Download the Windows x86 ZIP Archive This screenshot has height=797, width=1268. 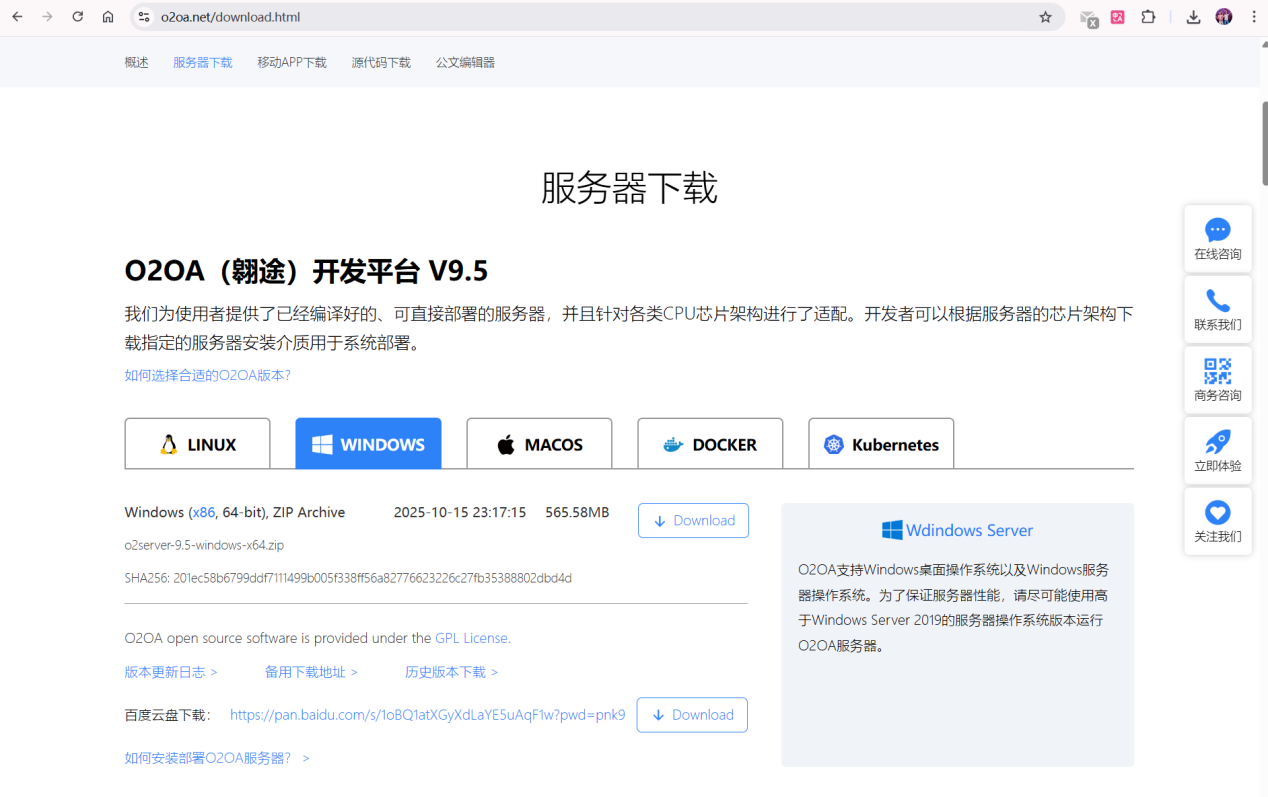click(x=693, y=520)
